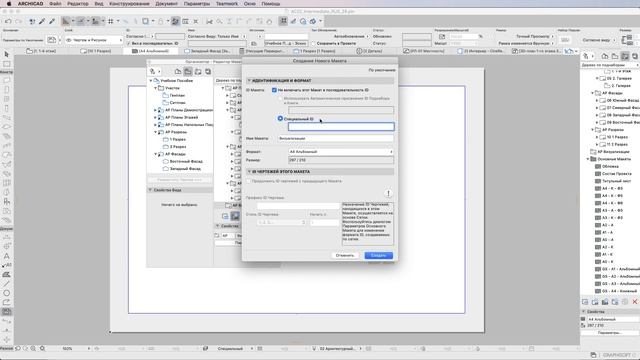Select 'Титульный лист' layout in Navigator

(x=616, y=181)
